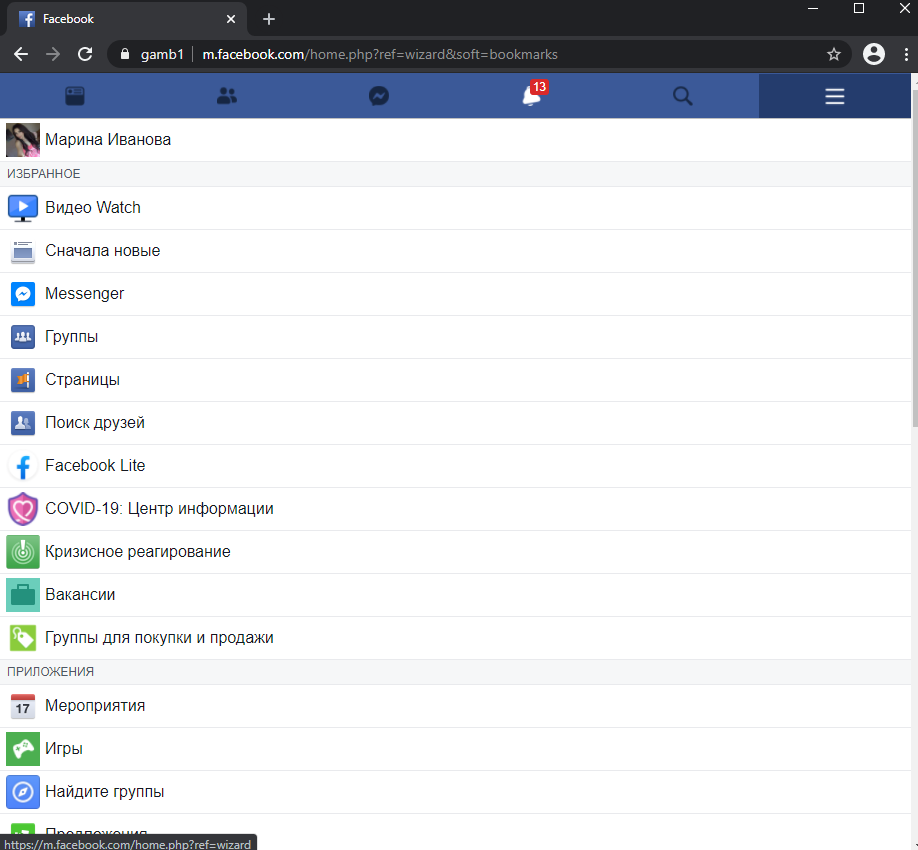
Task: Click the Видео Watch monitor icon
Action: click(x=23, y=208)
